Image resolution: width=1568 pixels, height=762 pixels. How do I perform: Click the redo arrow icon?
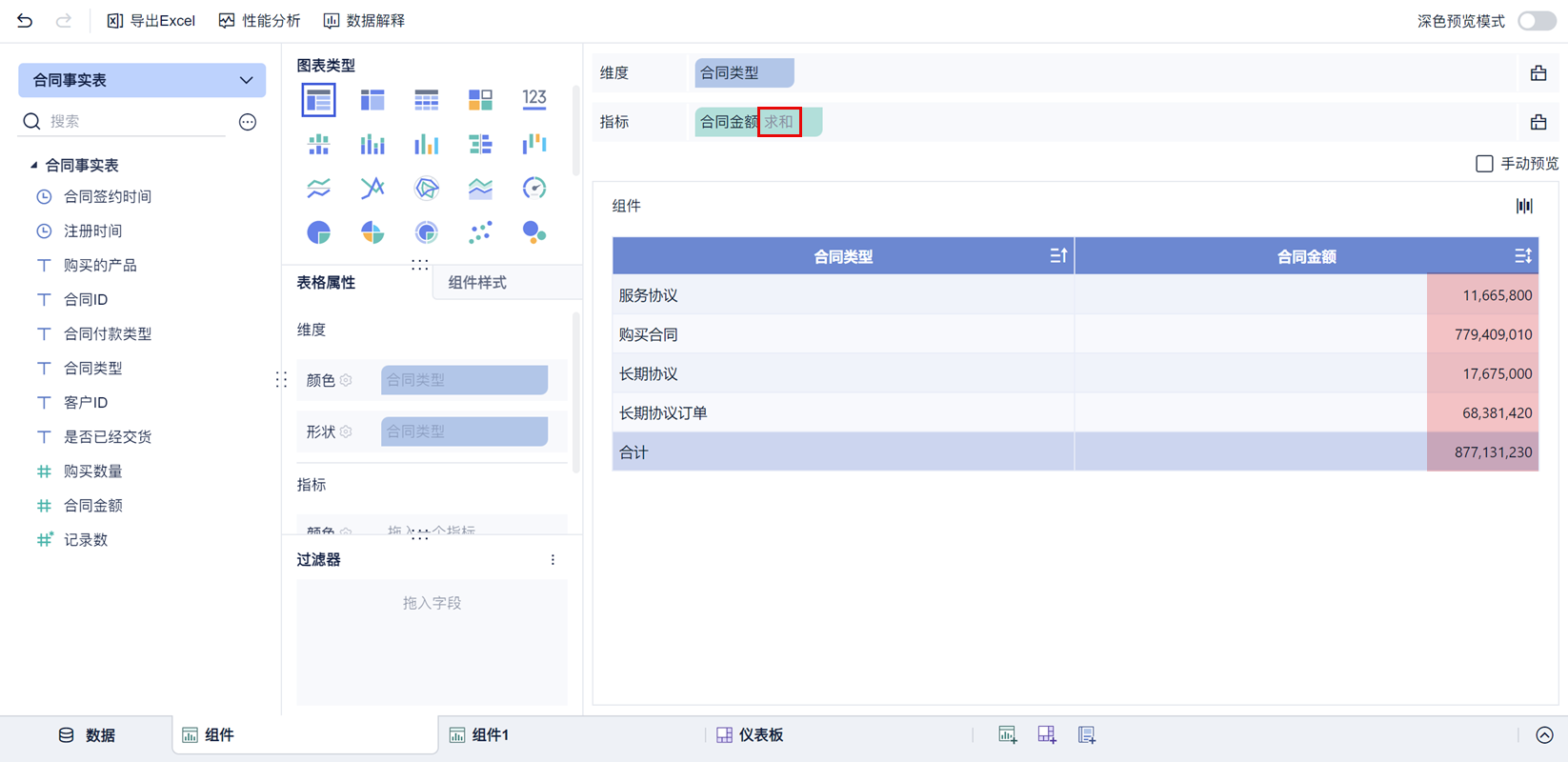pyautogui.click(x=63, y=20)
